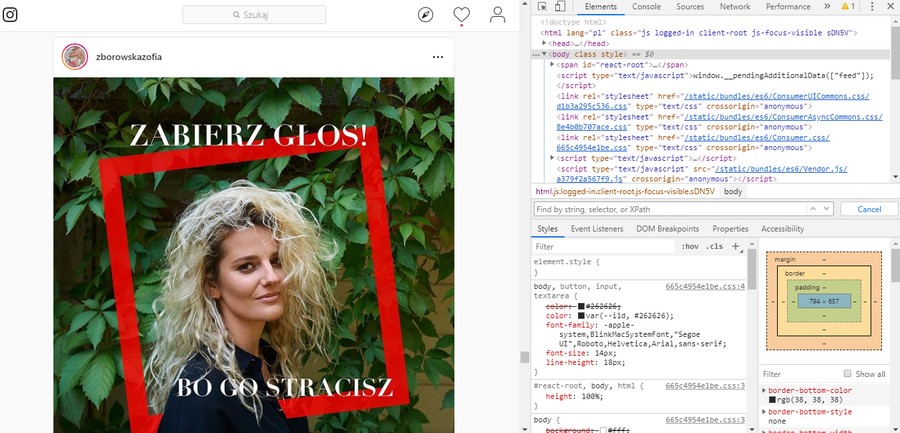Open the profile person icon
Image resolution: width=900 pixels, height=433 pixels.
498,15
